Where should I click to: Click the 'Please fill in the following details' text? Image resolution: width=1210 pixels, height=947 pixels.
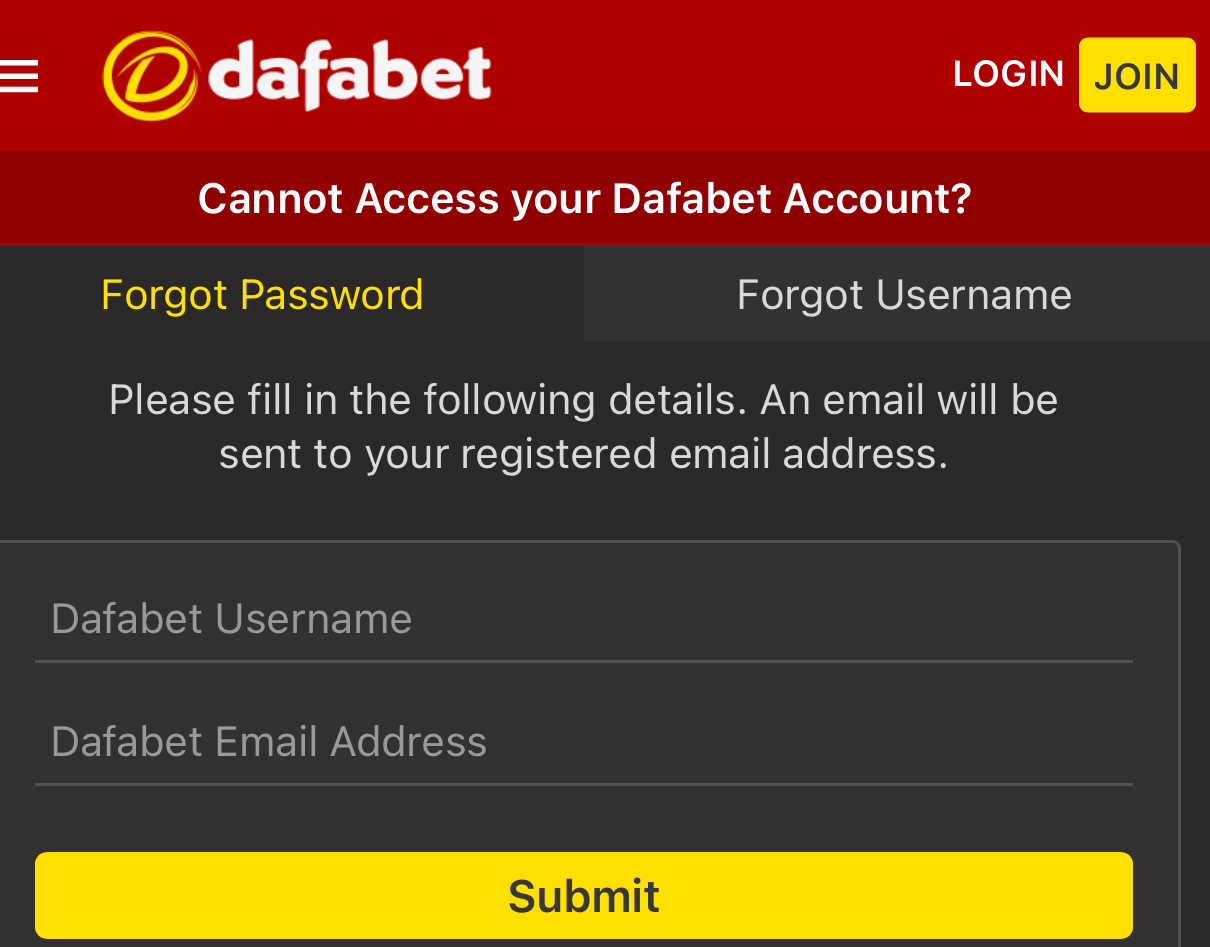coord(428,400)
